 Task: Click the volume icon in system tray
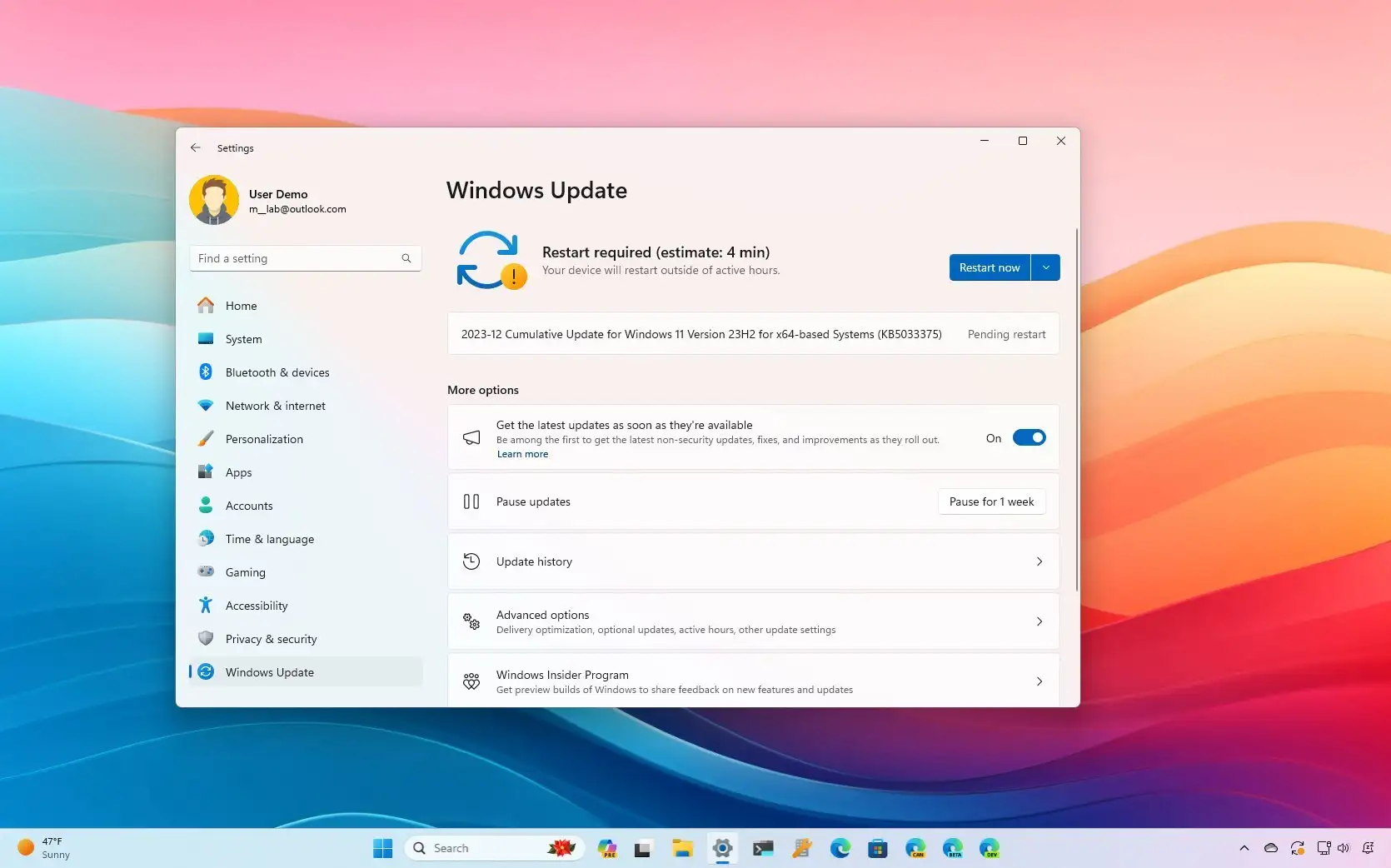pos(1343,848)
